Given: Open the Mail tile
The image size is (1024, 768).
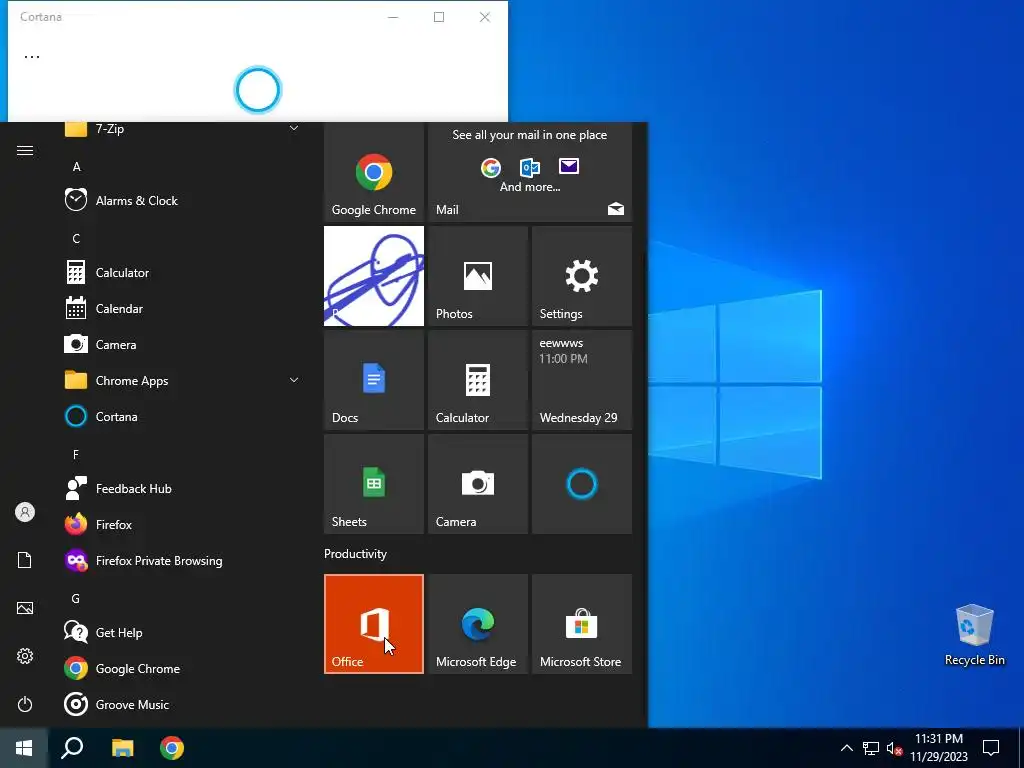Looking at the screenshot, I should point(530,172).
